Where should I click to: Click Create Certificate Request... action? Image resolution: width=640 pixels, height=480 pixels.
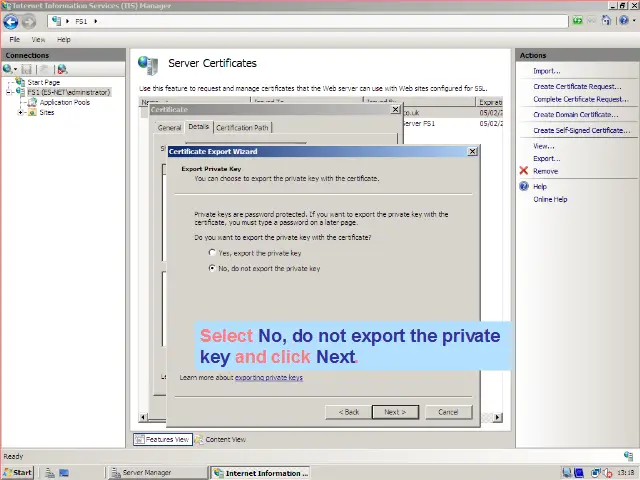pyautogui.click(x=577, y=87)
